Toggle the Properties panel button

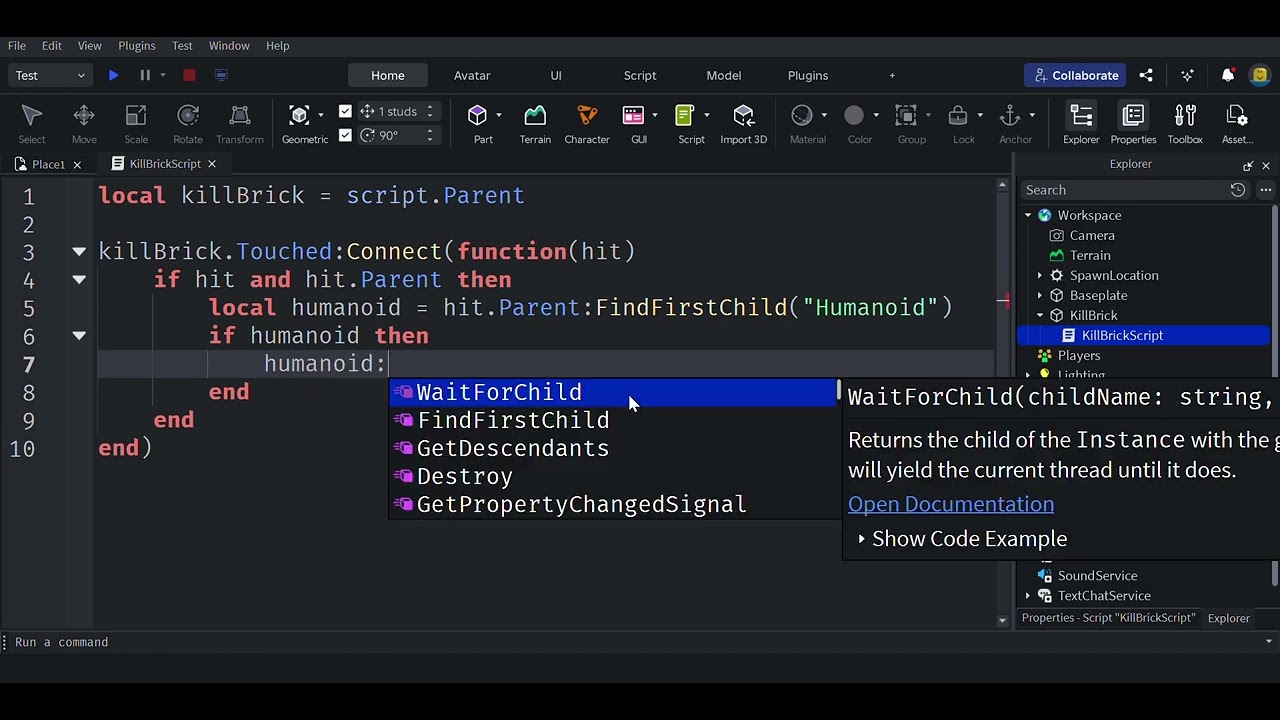[1133, 125]
